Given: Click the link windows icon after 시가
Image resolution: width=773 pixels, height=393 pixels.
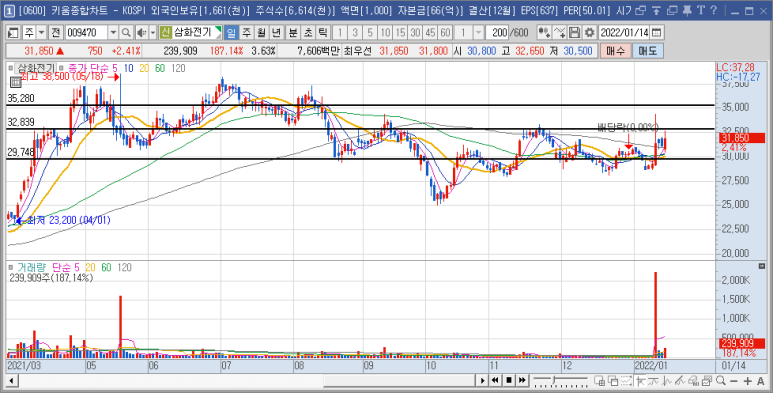Looking at the screenshot, I should click(x=640, y=10).
